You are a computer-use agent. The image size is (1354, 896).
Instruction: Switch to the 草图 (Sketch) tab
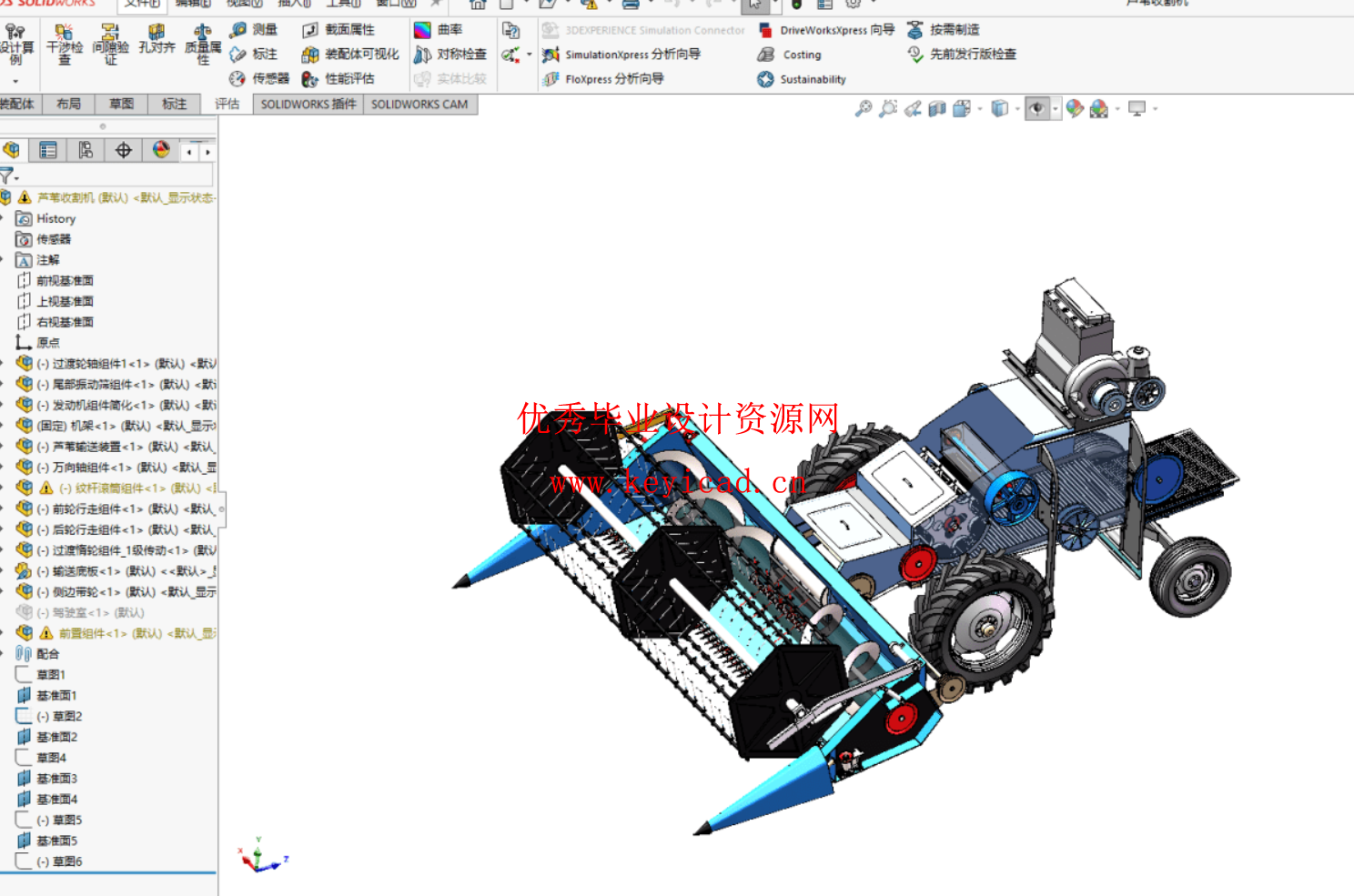[x=121, y=105]
